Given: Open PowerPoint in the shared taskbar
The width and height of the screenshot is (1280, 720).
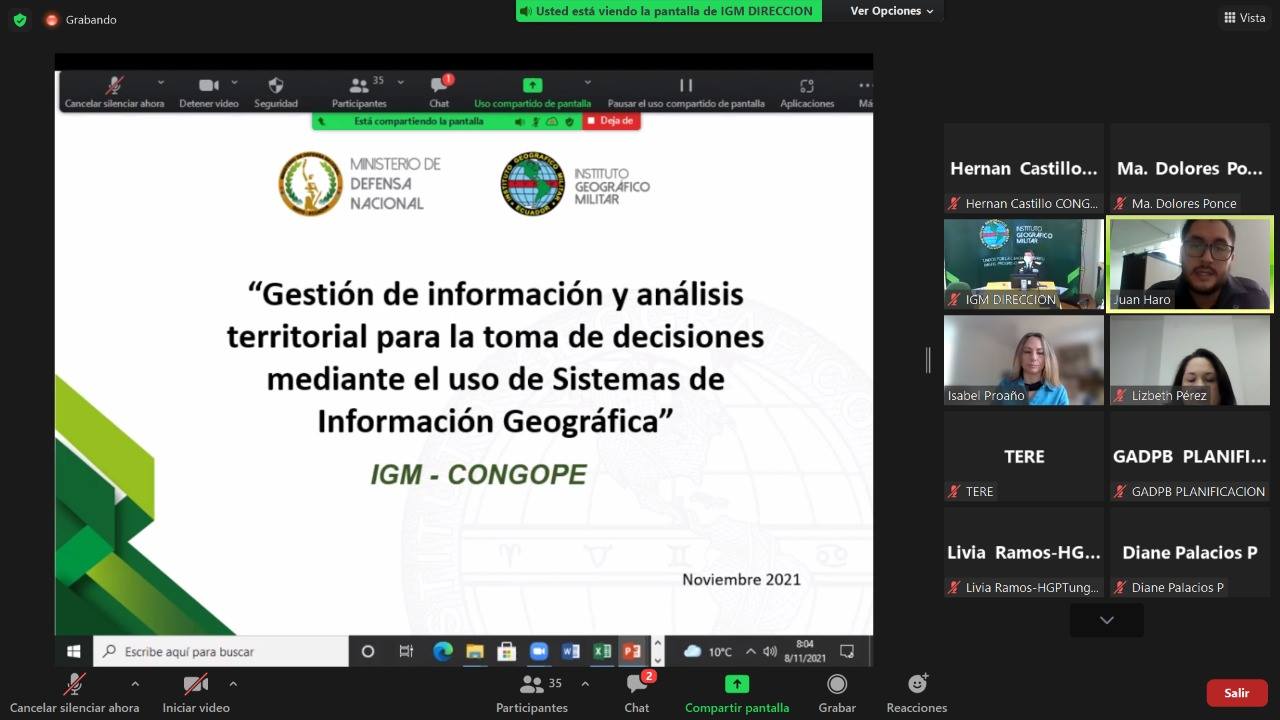Looking at the screenshot, I should pos(632,651).
